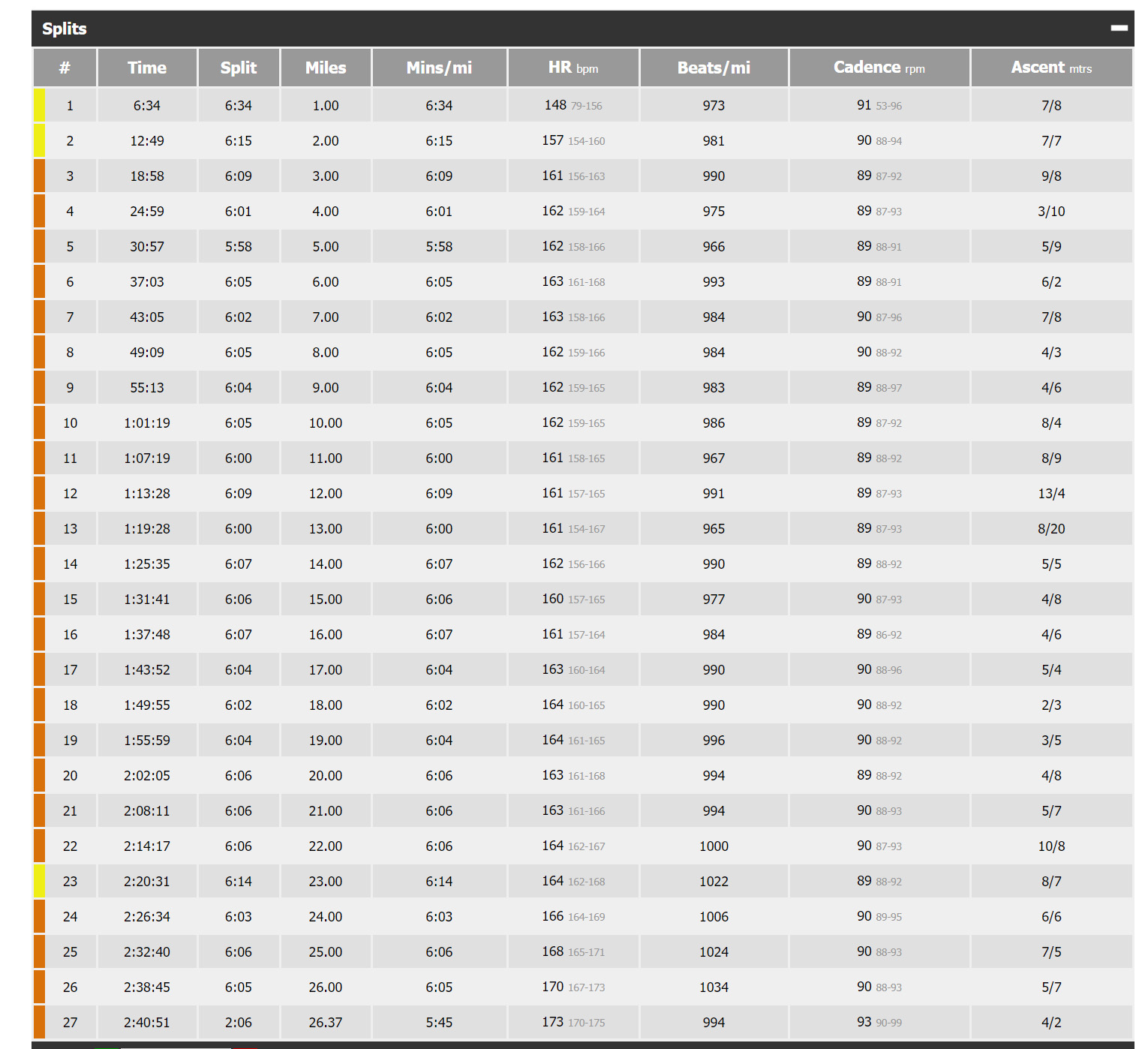Click miles value 13.00

coord(326,529)
